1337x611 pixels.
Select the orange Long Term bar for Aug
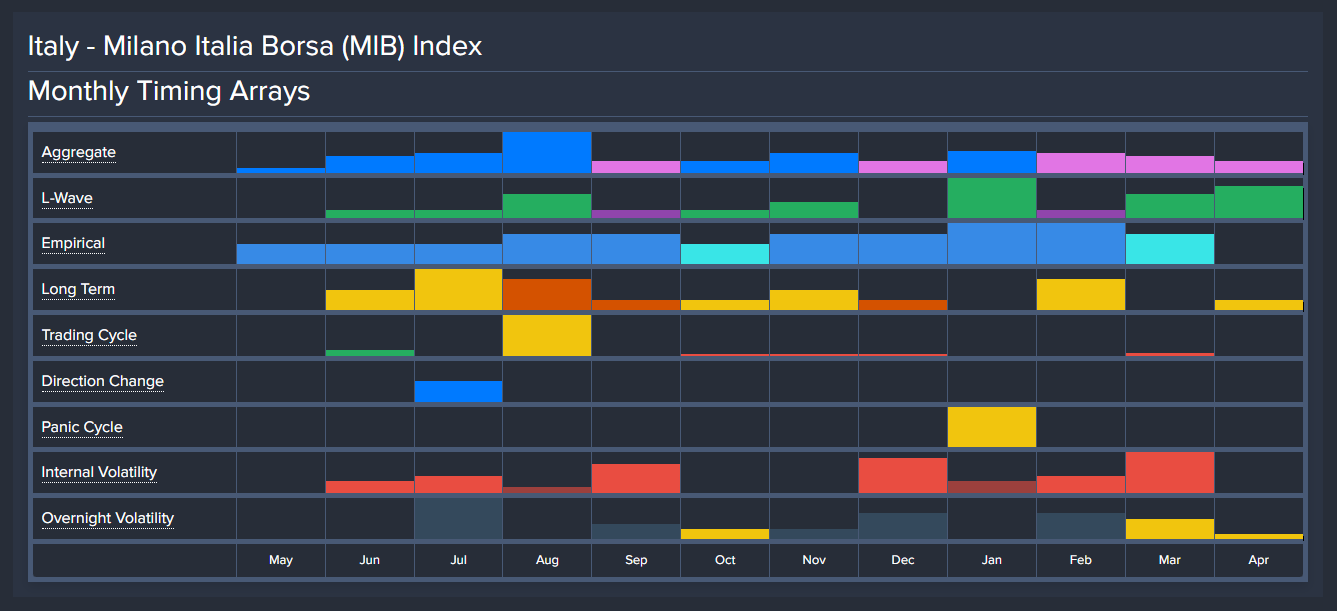(547, 294)
